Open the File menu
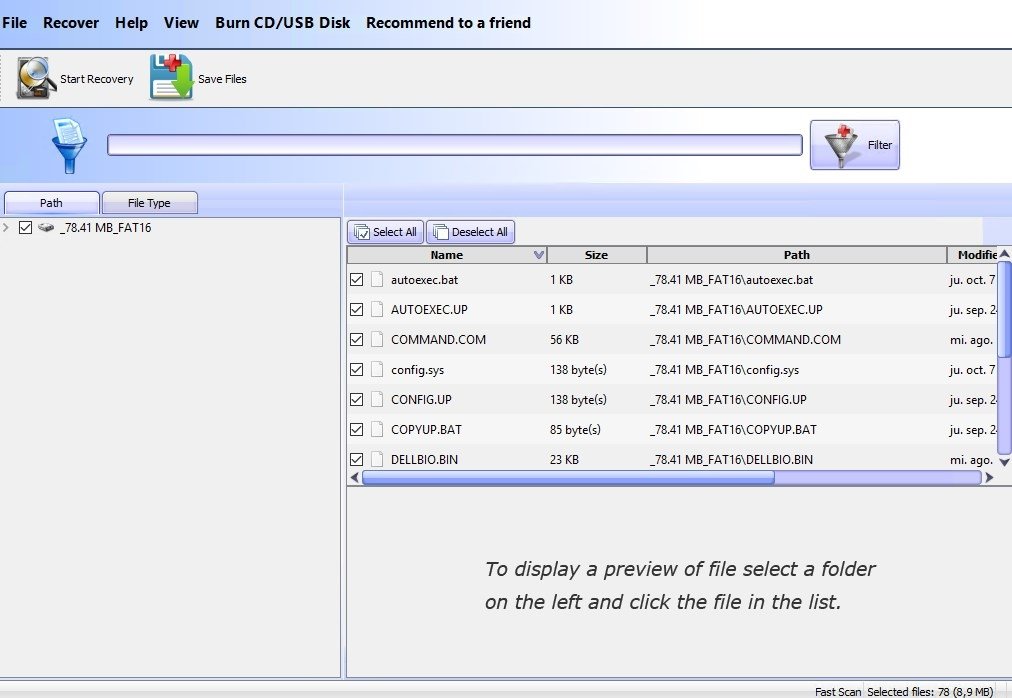 (x=14, y=23)
